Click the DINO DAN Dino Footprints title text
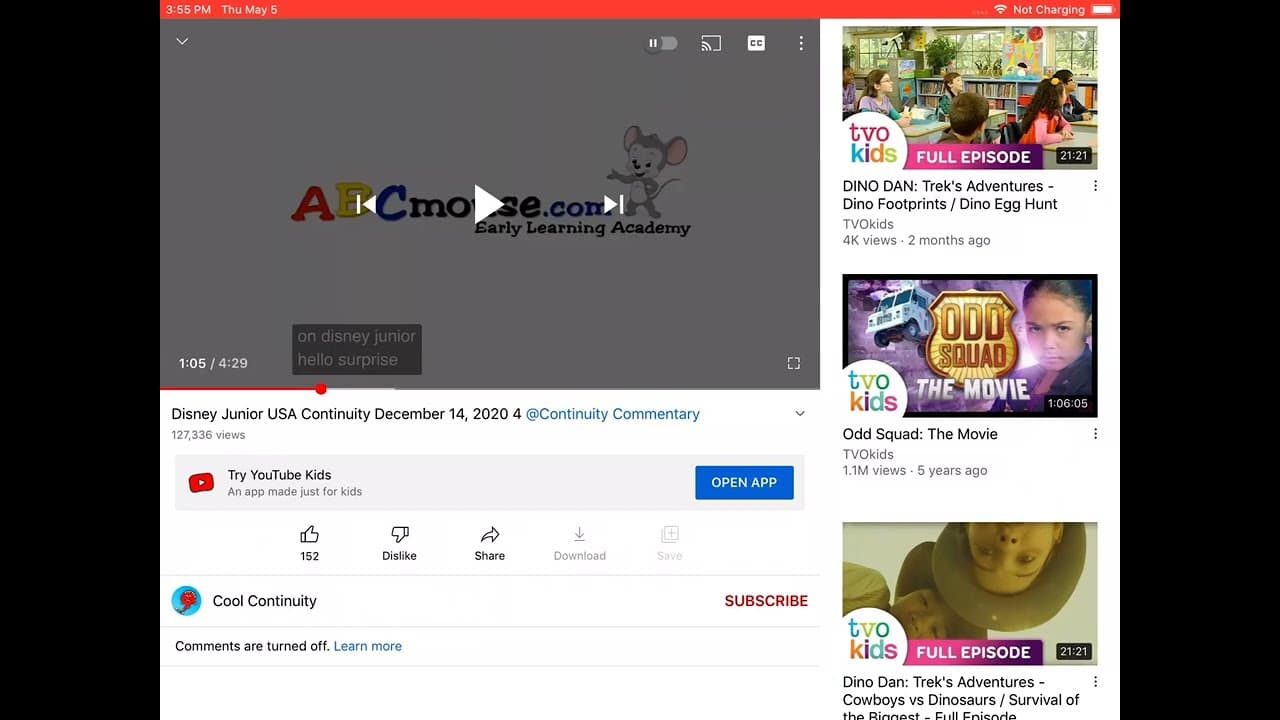Viewport: 1280px width, 720px height. pyautogui.click(x=950, y=195)
